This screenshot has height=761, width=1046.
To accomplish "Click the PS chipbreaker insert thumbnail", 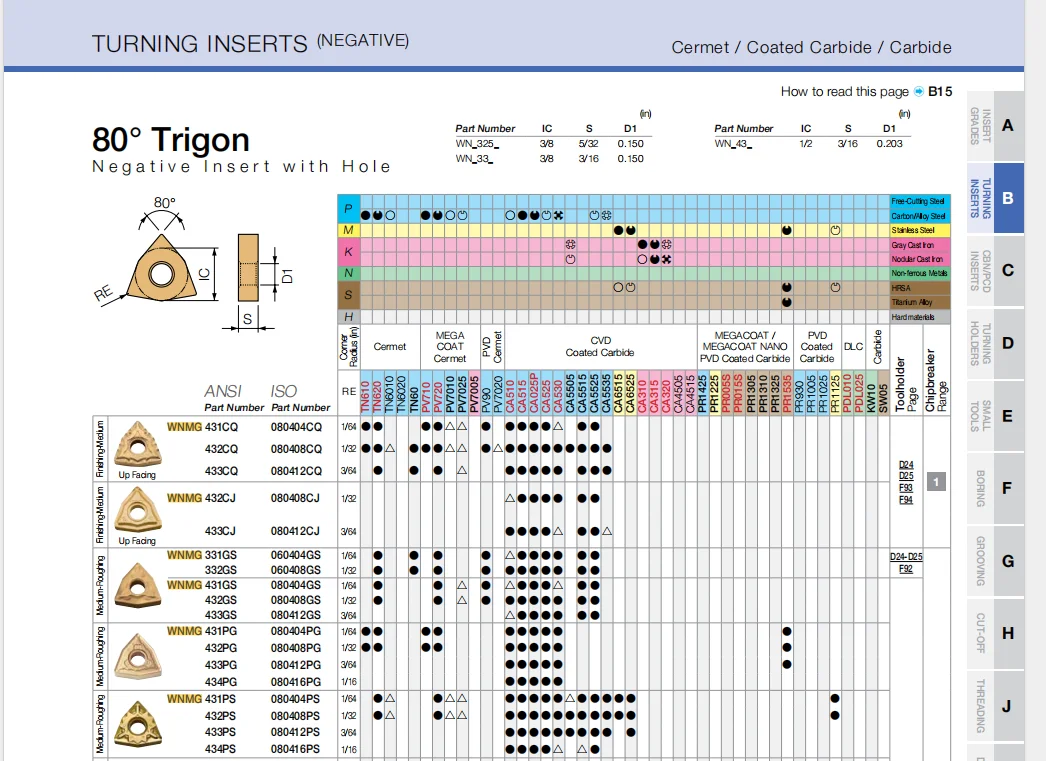I will coord(138,724).
